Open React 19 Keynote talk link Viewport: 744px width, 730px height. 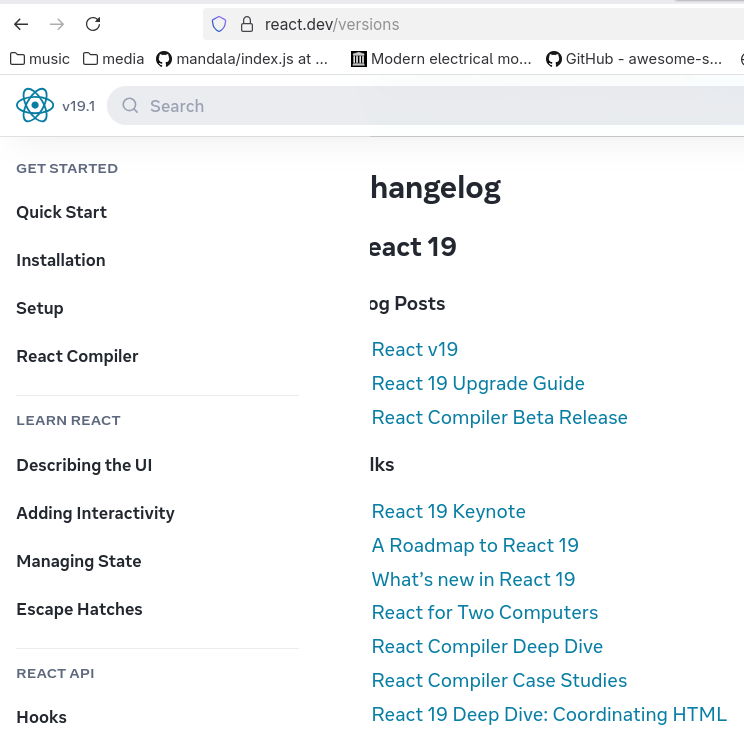(449, 512)
